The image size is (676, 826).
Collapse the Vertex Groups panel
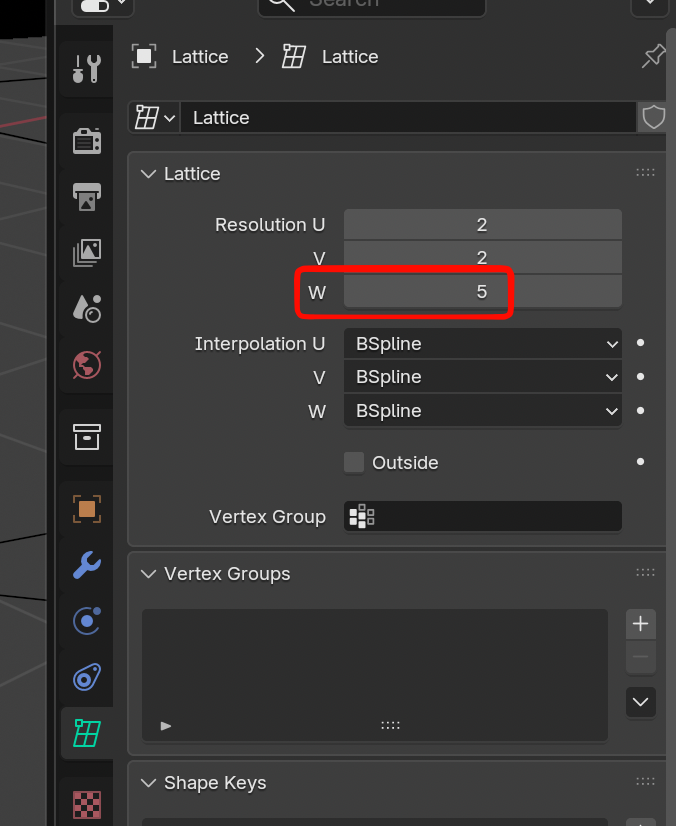click(150, 574)
